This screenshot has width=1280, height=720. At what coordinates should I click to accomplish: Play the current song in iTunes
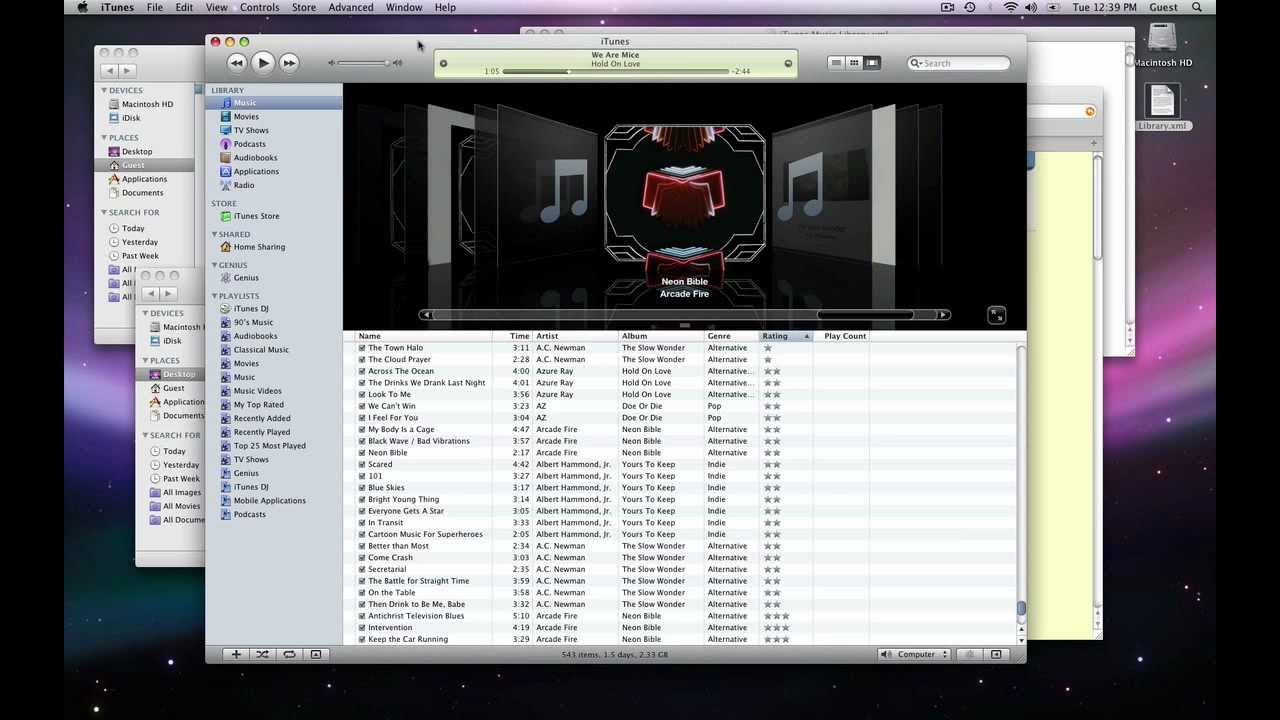[263, 63]
